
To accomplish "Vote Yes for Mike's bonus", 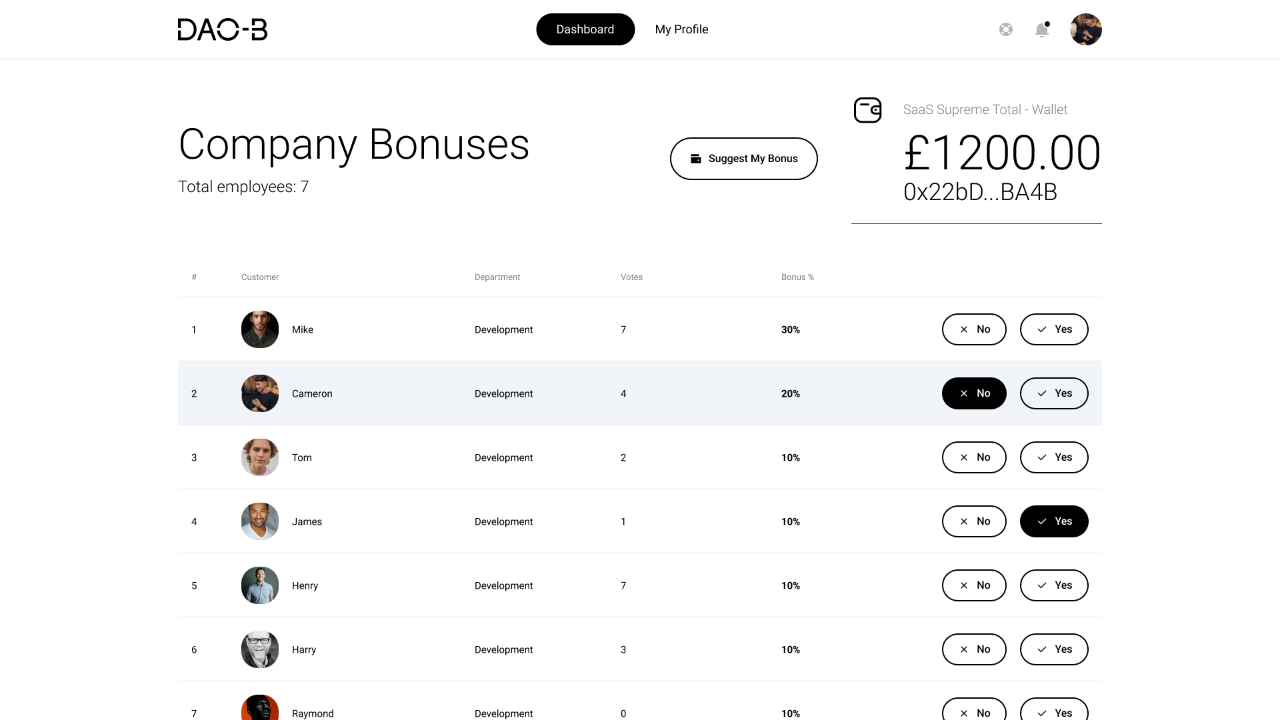I will coord(1054,329).
